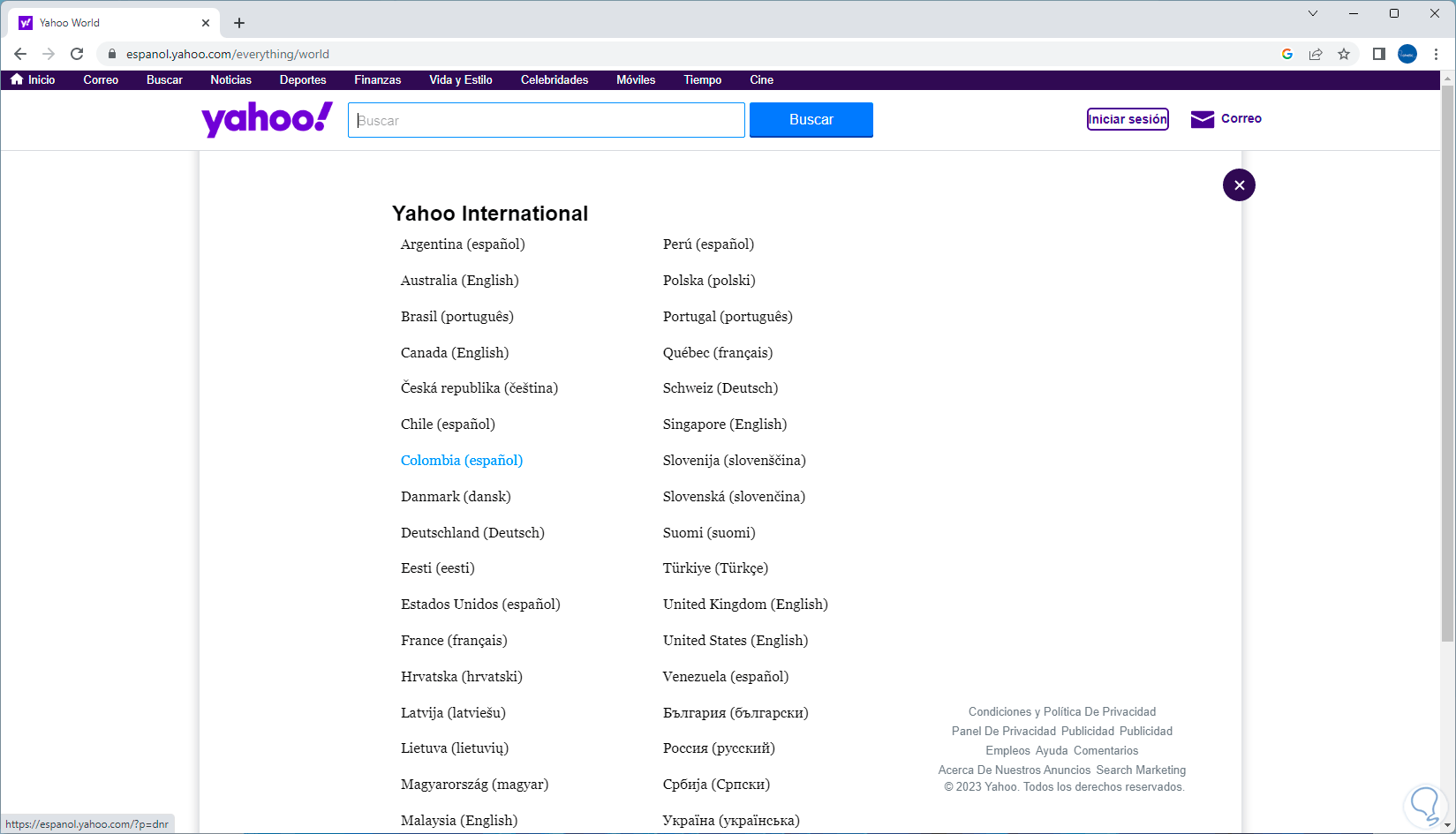Go to Inicio in the top menu
Image resolution: width=1456 pixels, height=834 pixels.
click(33, 79)
